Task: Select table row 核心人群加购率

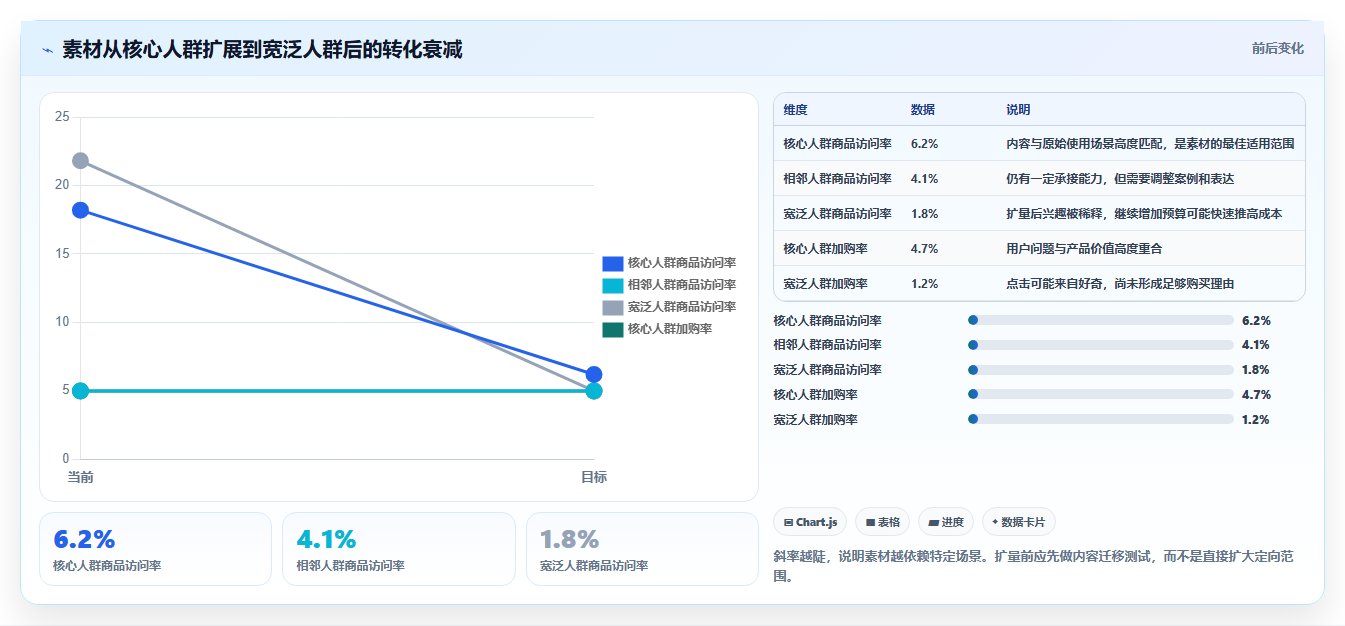Action: coord(1039,248)
